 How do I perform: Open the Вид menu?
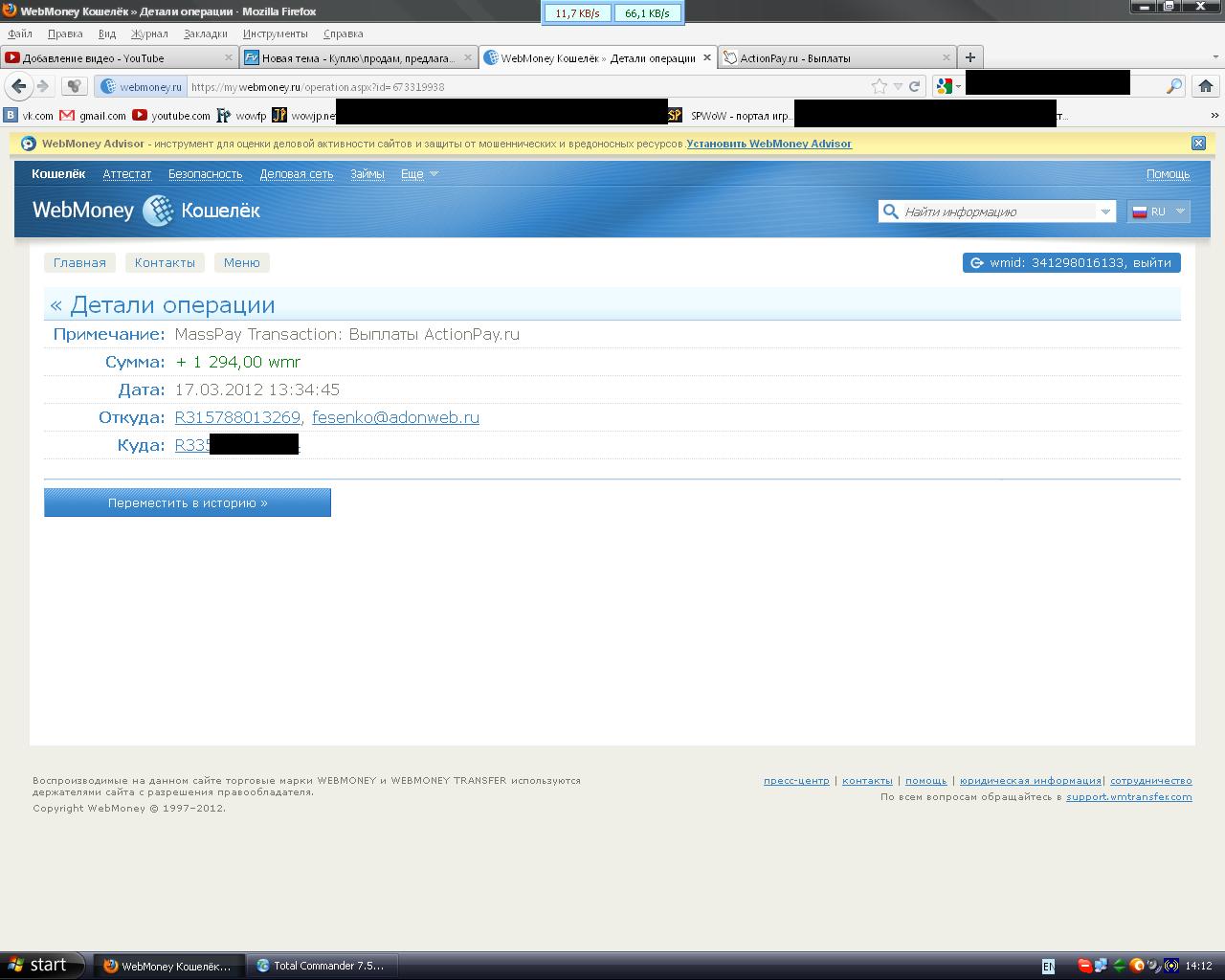pyautogui.click(x=107, y=33)
